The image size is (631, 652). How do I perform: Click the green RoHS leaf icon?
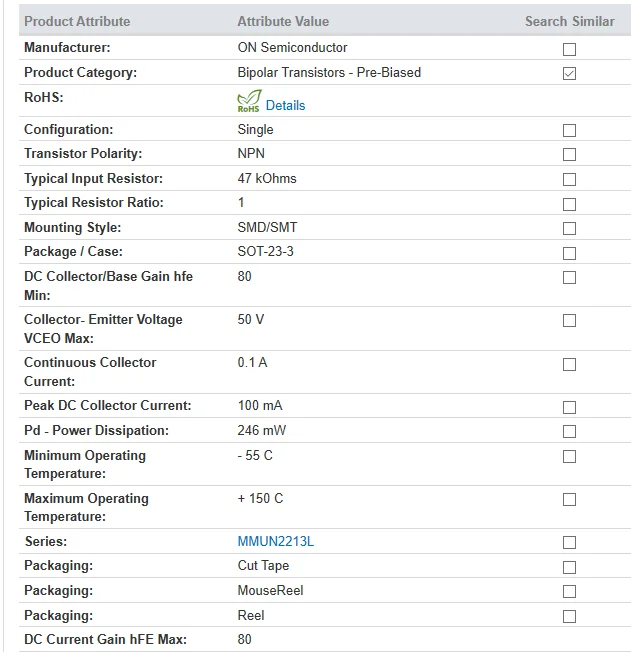pyautogui.click(x=249, y=101)
